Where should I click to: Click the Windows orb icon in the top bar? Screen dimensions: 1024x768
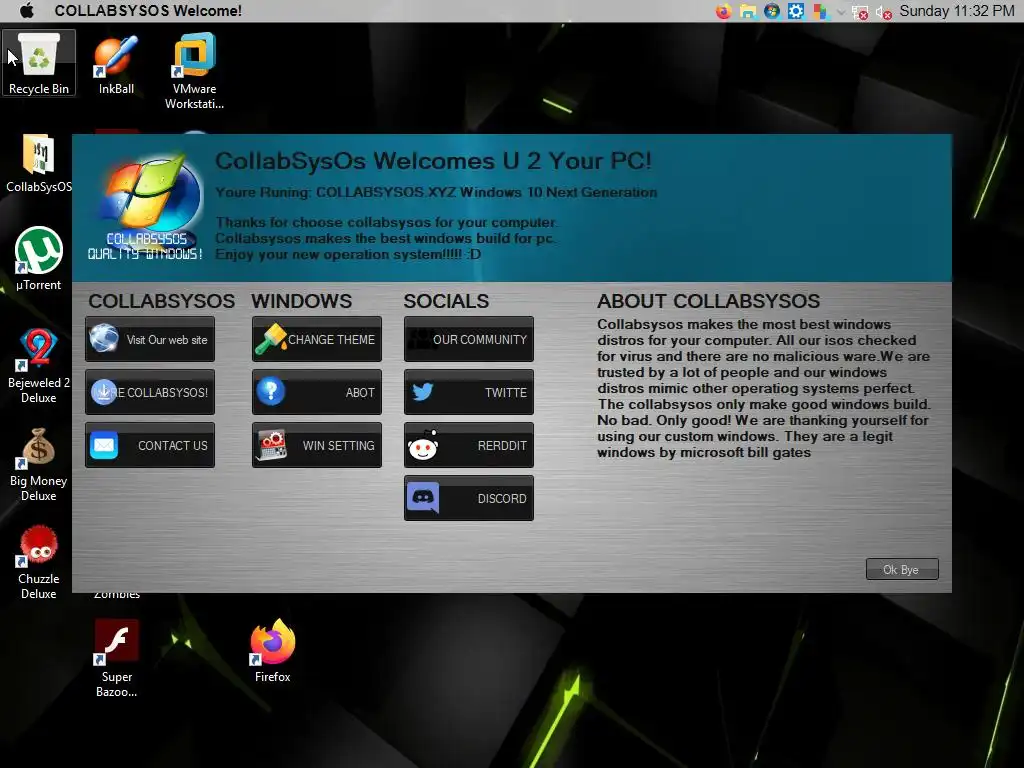coord(772,11)
